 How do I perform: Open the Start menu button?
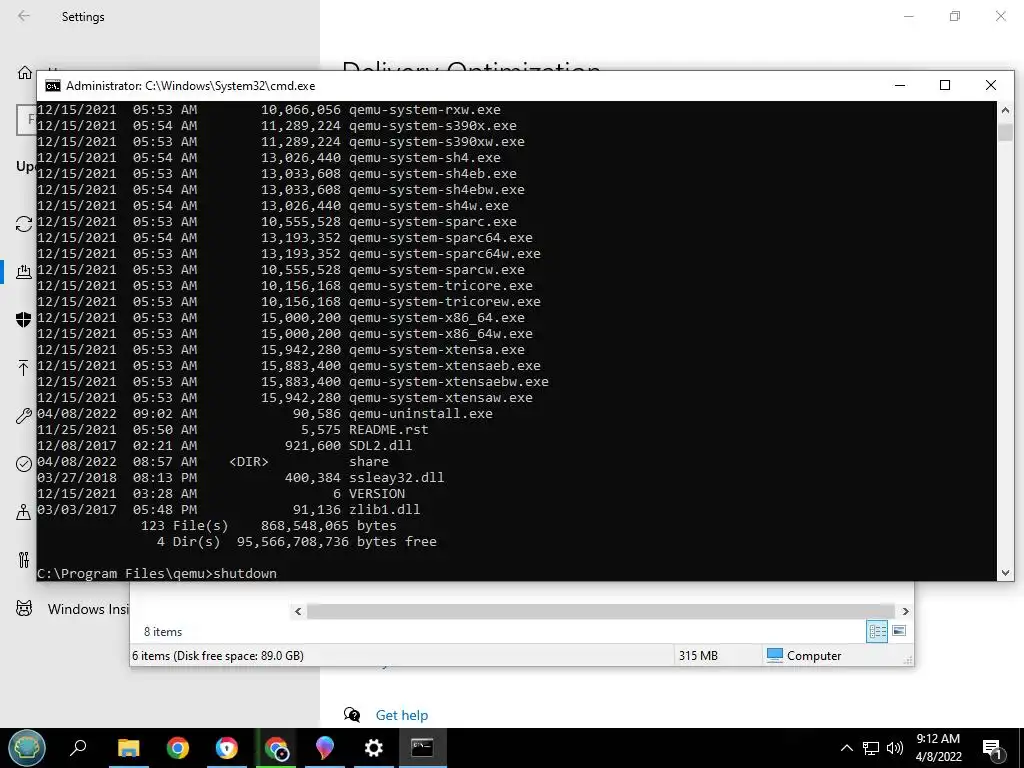click(27, 748)
